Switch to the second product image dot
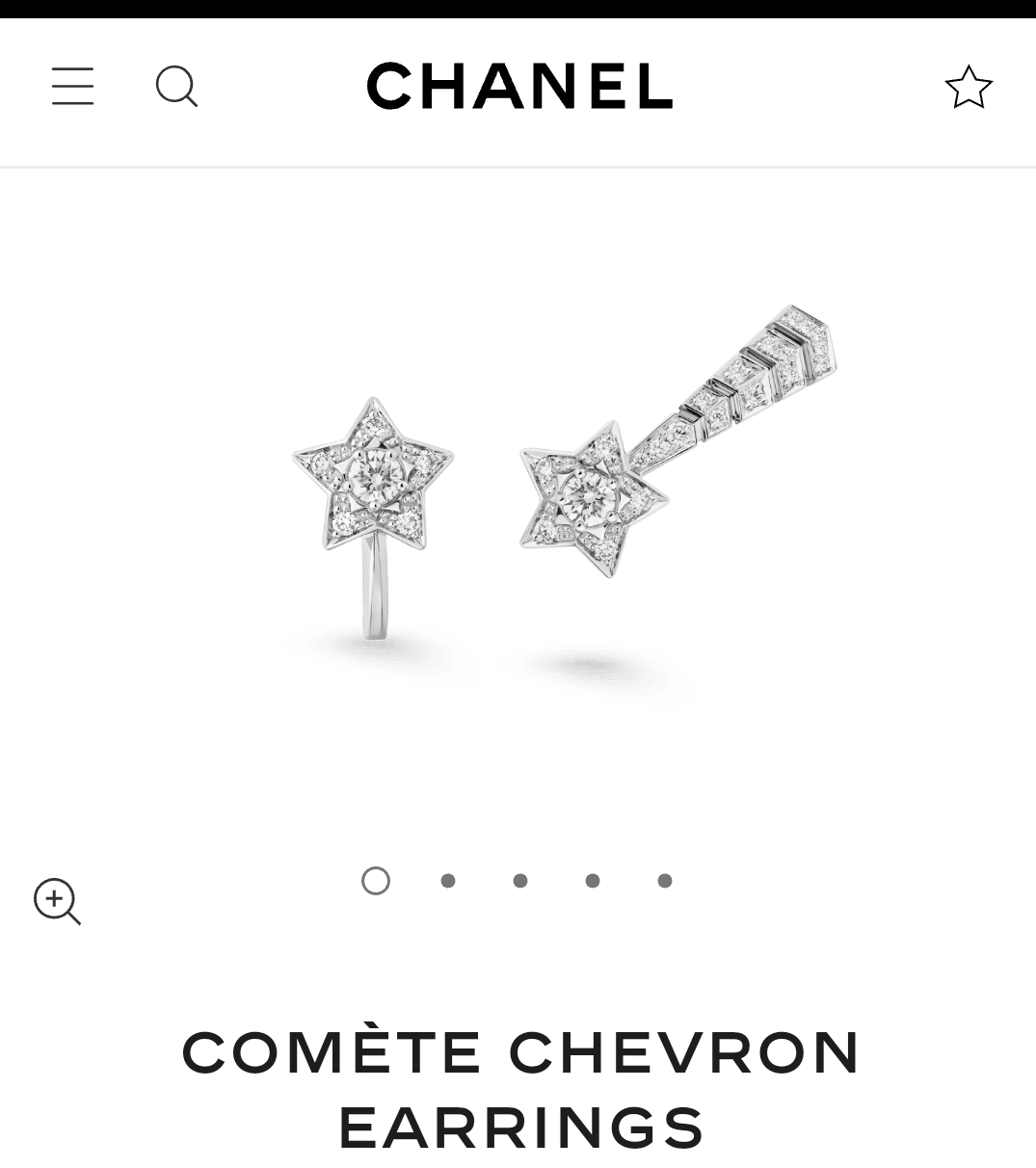Image resolution: width=1036 pixels, height=1168 pixels. click(x=448, y=881)
